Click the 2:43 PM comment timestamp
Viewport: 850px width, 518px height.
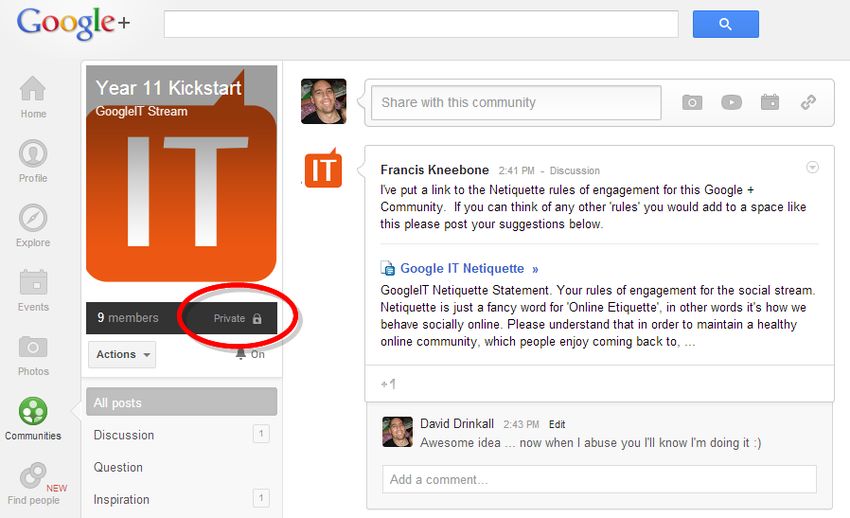(521, 424)
